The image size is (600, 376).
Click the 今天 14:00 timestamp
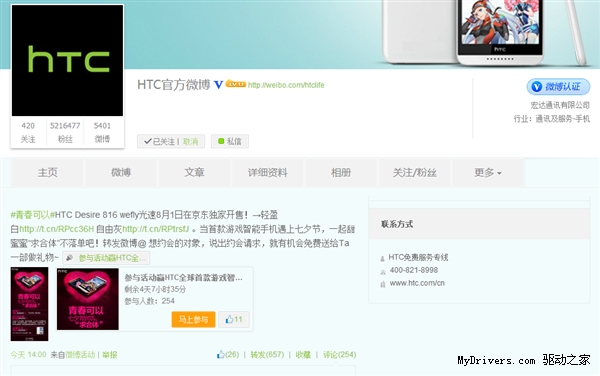tap(28, 355)
